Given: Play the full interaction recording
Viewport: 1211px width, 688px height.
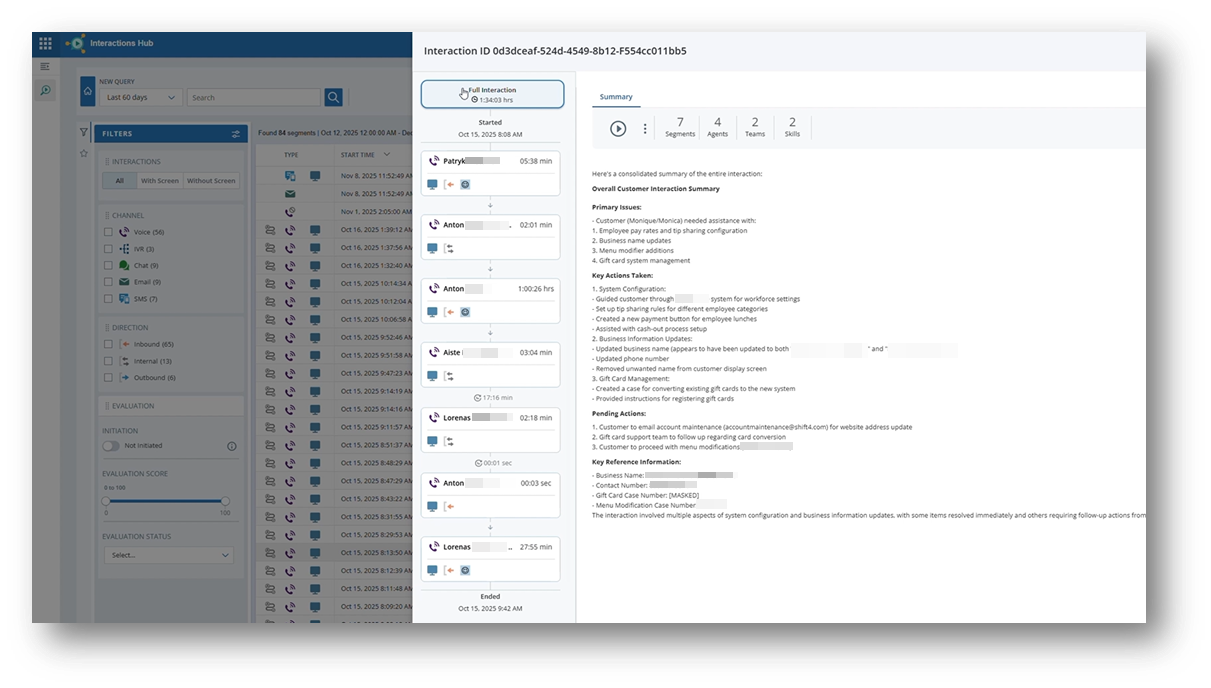Looking at the screenshot, I should (618, 129).
